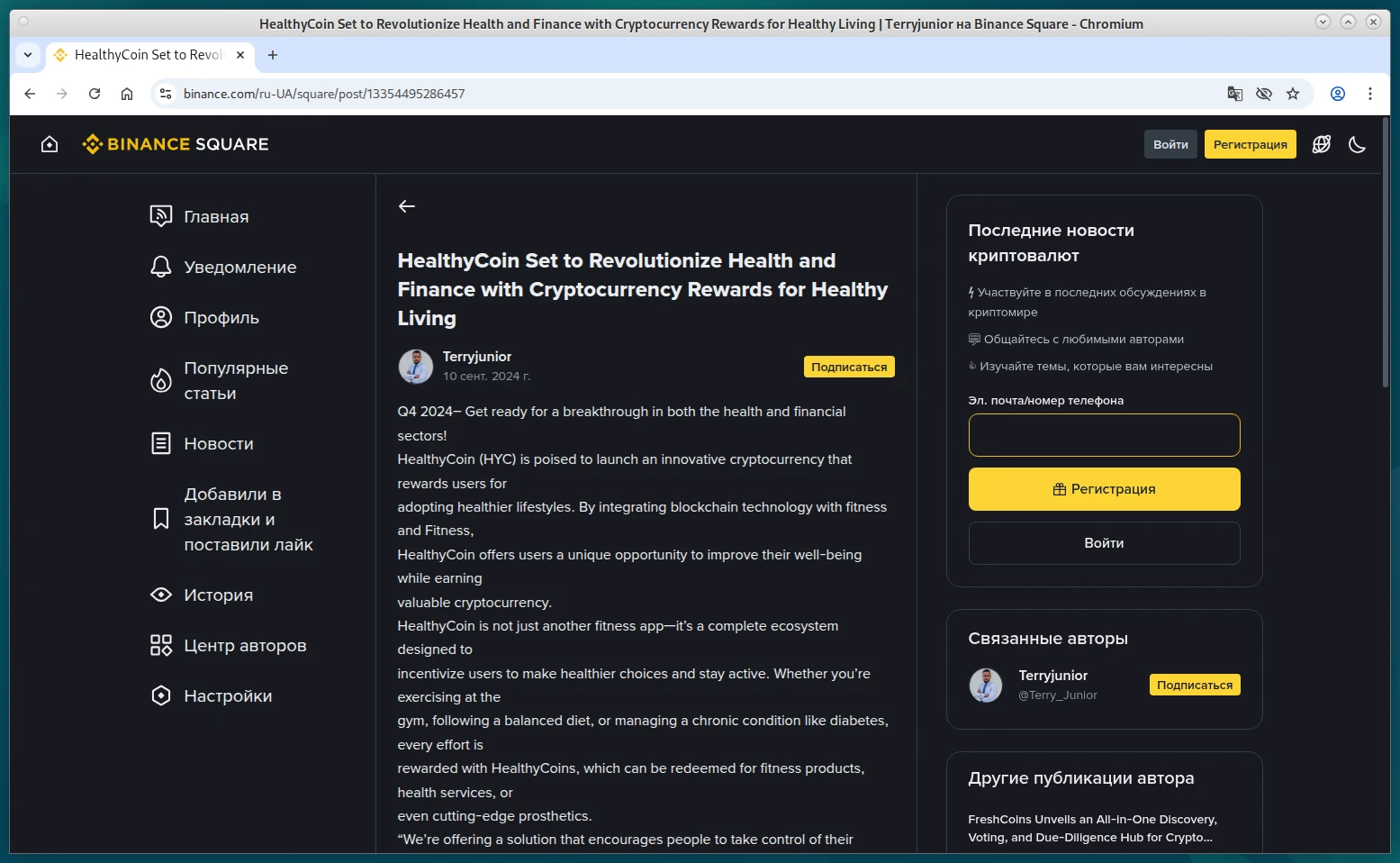
Task: Click the email or phone input field
Action: (1104, 435)
